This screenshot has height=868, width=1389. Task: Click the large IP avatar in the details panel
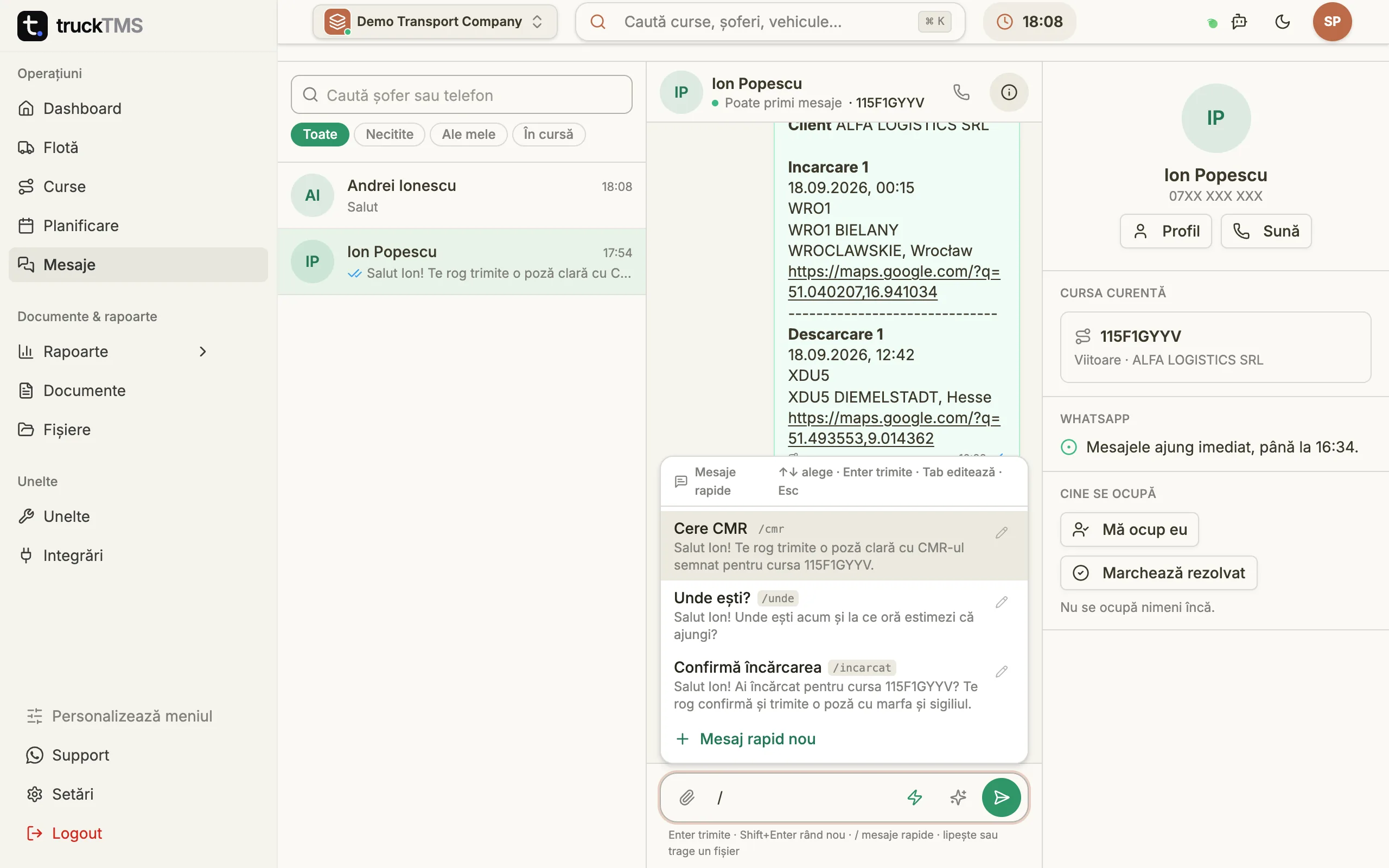pos(1216,118)
